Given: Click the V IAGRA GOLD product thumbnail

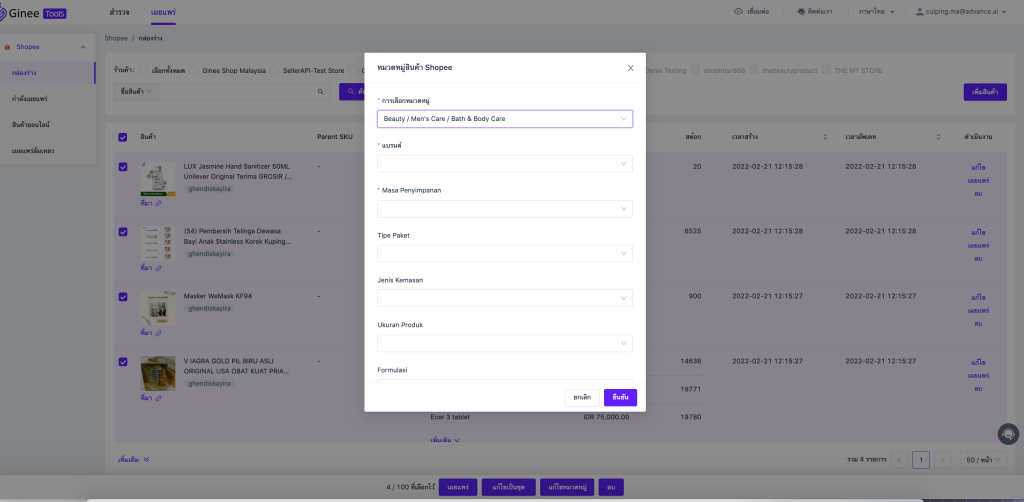Looking at the screenshot, I should (x=158, y=373).
